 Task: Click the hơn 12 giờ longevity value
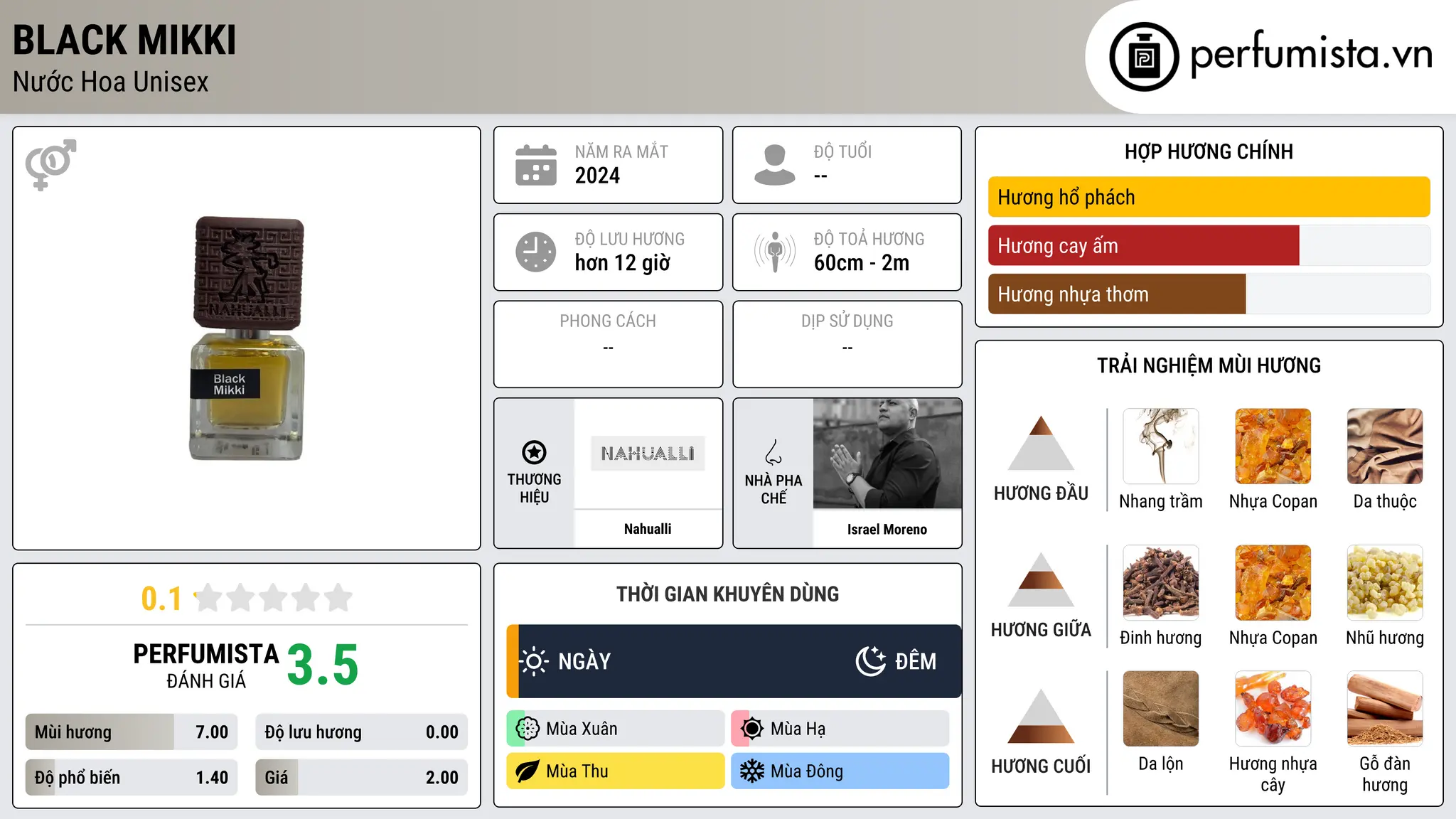[623, 263]
